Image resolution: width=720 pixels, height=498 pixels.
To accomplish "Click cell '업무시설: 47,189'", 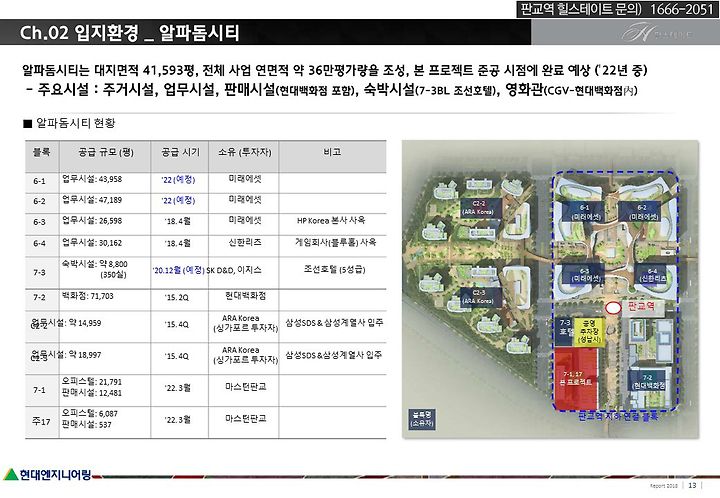I will pos(92,200).
